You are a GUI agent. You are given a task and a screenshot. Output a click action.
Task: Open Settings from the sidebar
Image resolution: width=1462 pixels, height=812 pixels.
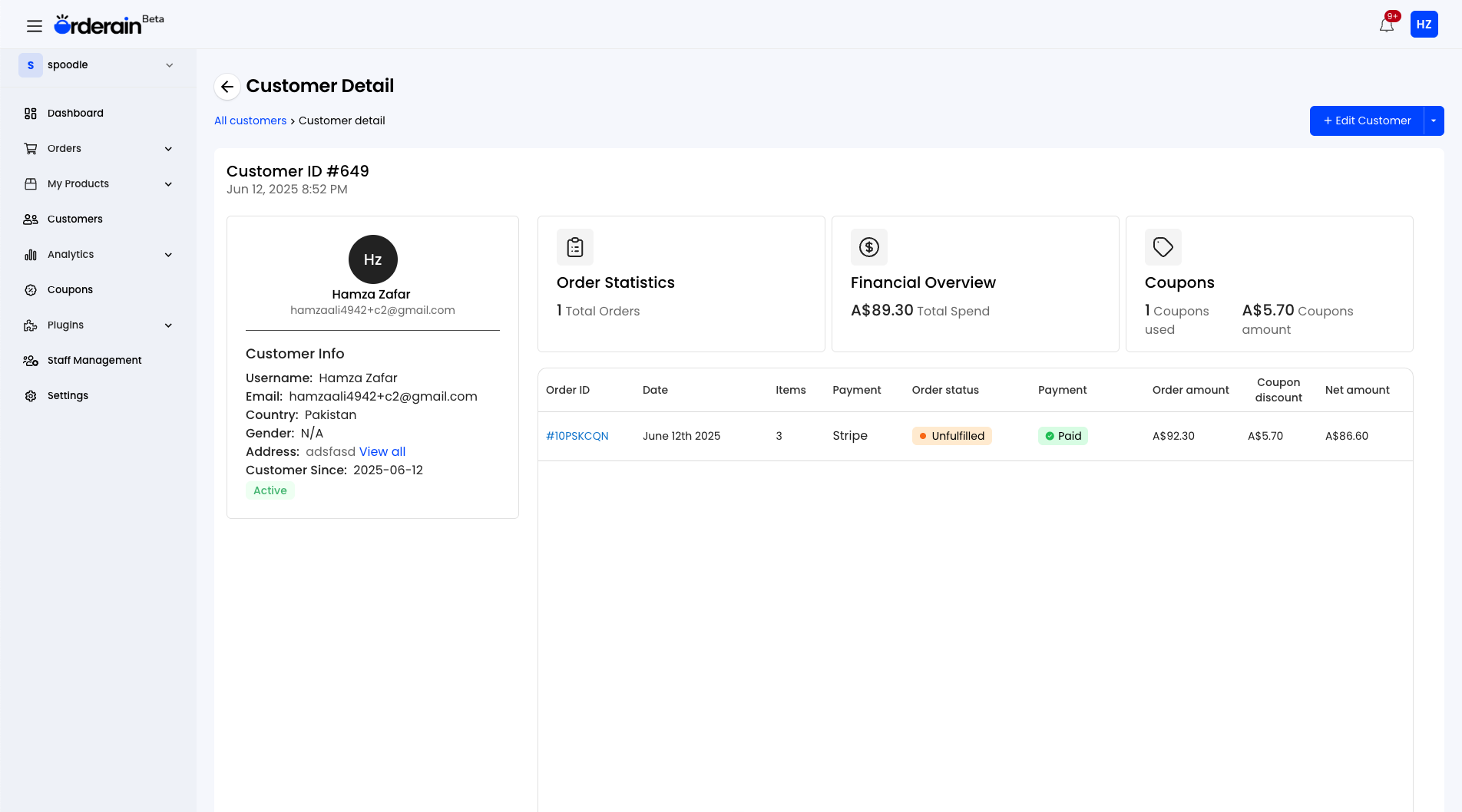click(68, 395)
